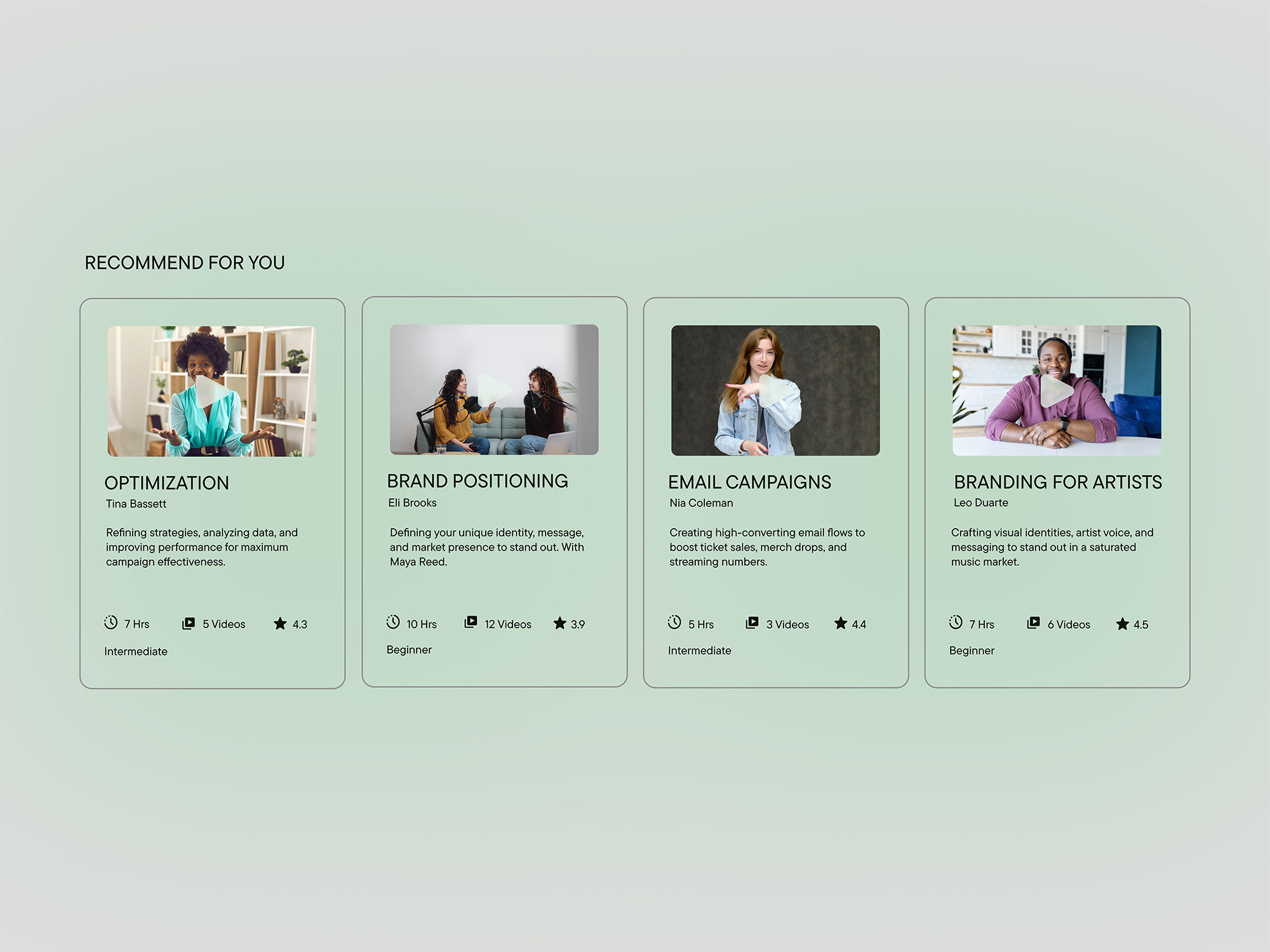Play the Branding for Artists video
1270x952 pixels.
point(1056,390)
